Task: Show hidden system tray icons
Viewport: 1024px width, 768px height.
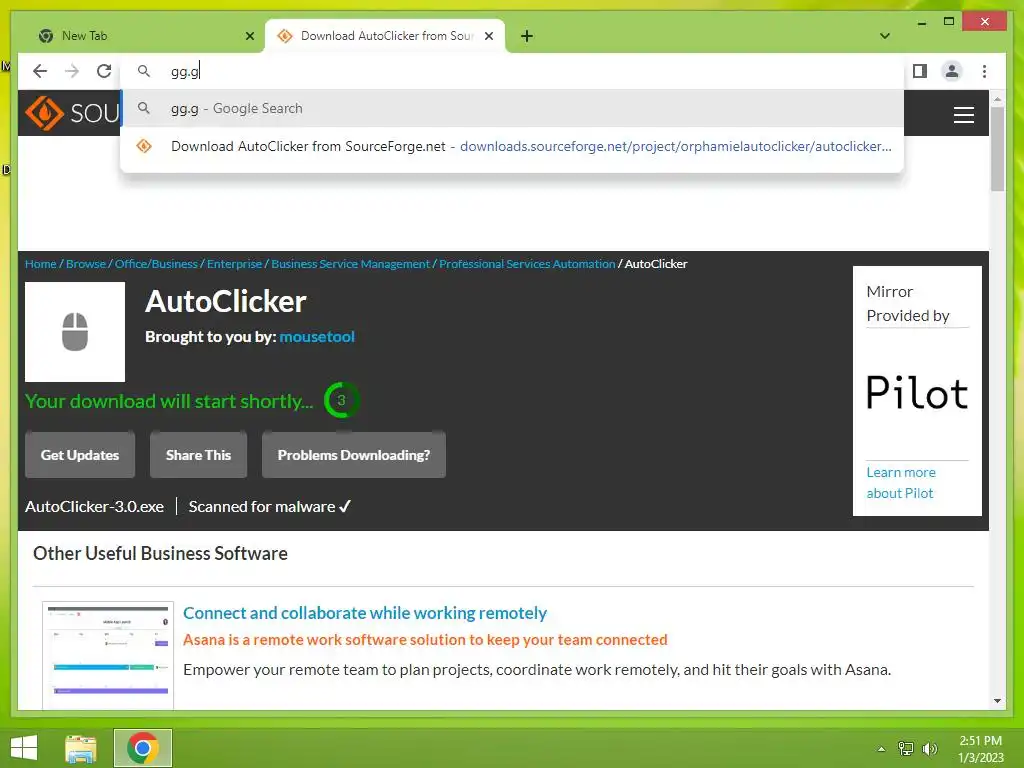Action: coord(881,749)
